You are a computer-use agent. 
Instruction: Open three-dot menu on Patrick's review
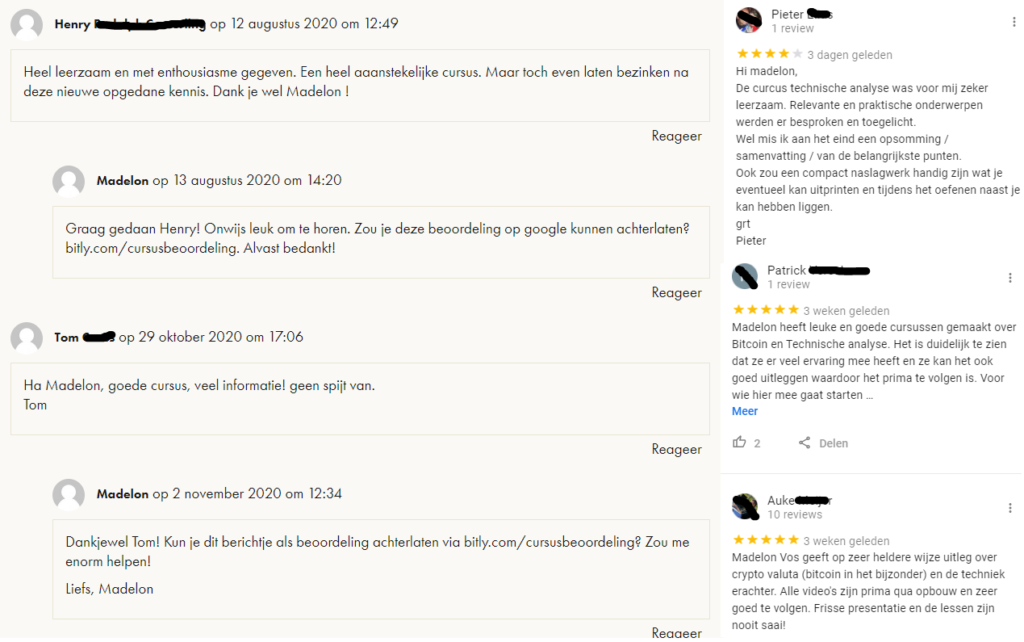click(x=1015, y=277)
